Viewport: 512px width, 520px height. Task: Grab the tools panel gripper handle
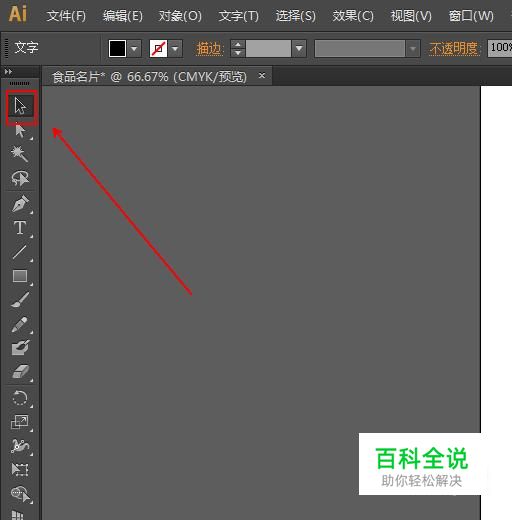point(19,83)
